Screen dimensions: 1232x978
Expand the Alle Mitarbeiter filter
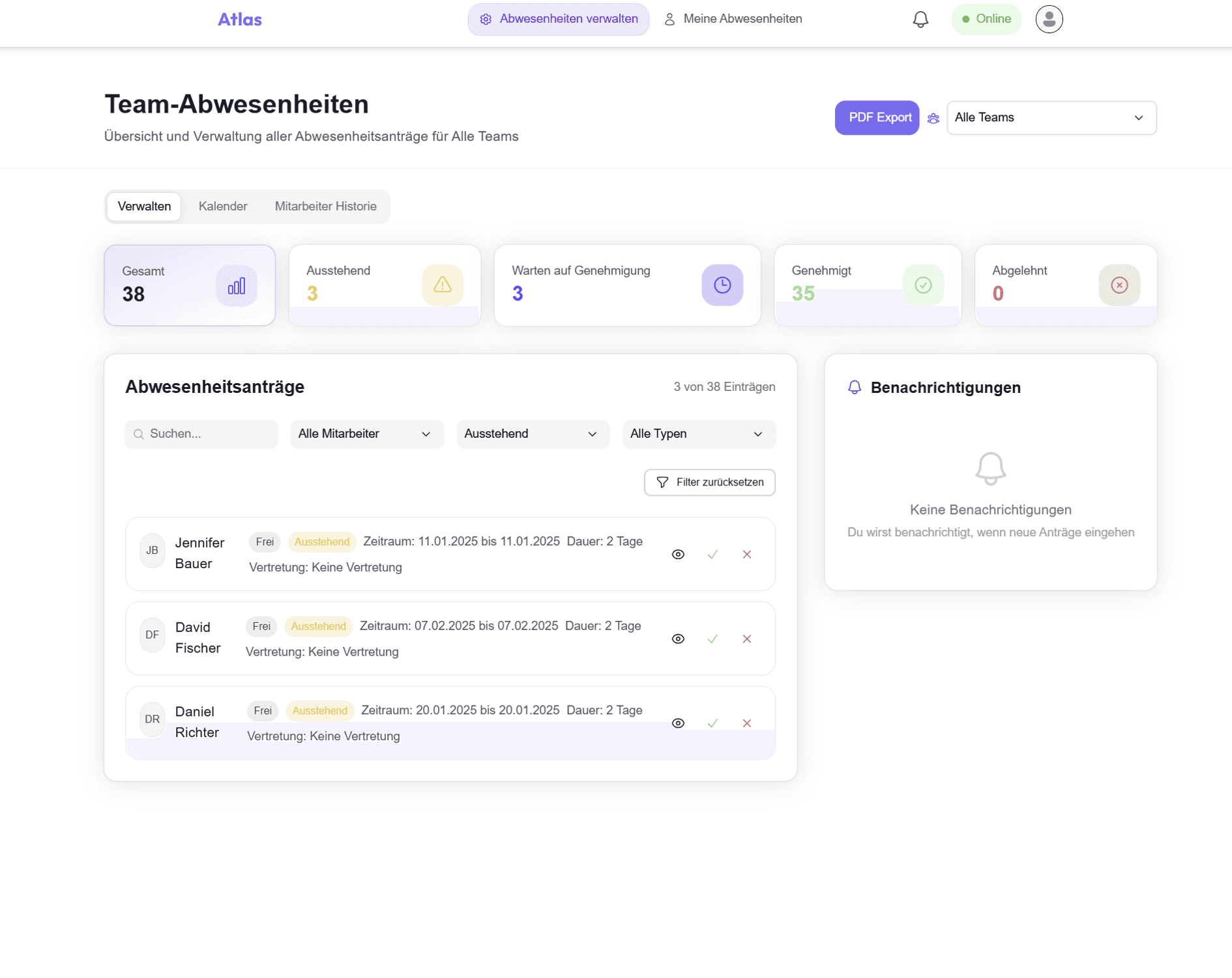point(367,434)
